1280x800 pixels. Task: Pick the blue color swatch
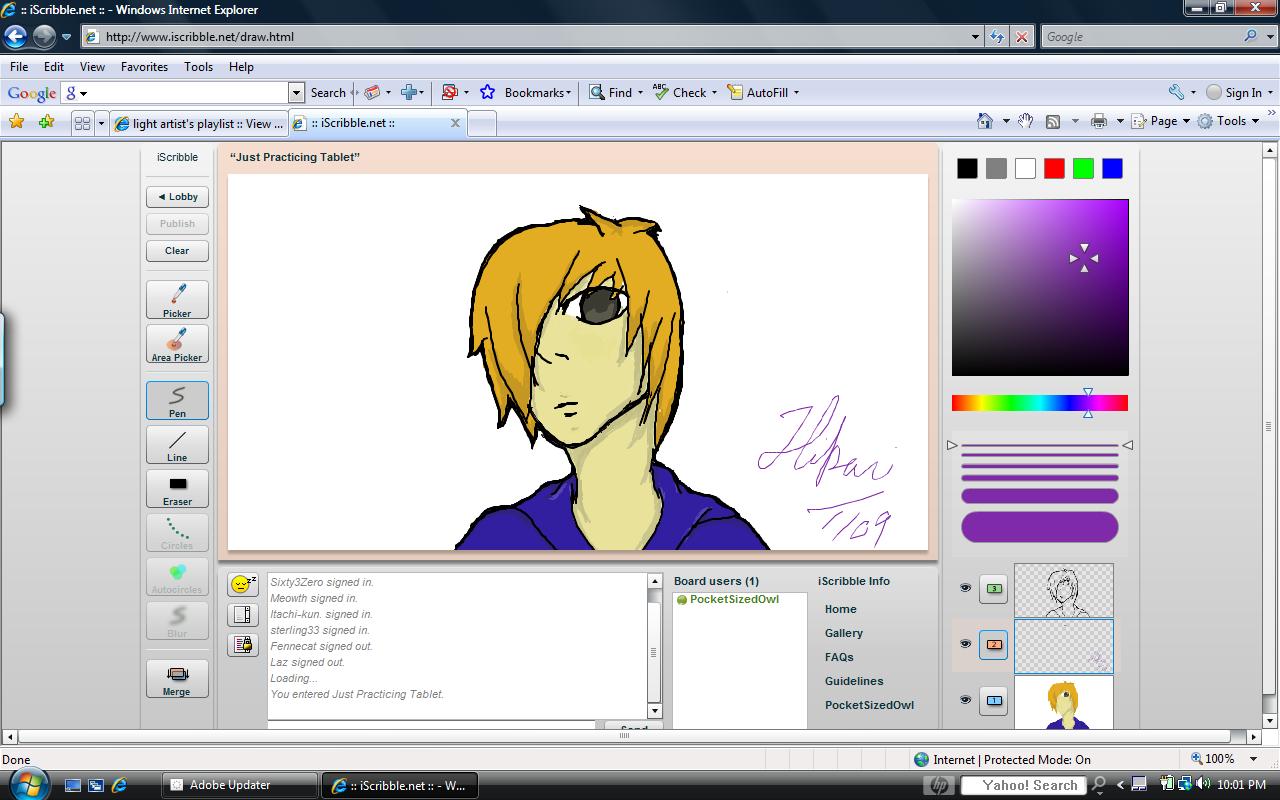point(1112,168)
